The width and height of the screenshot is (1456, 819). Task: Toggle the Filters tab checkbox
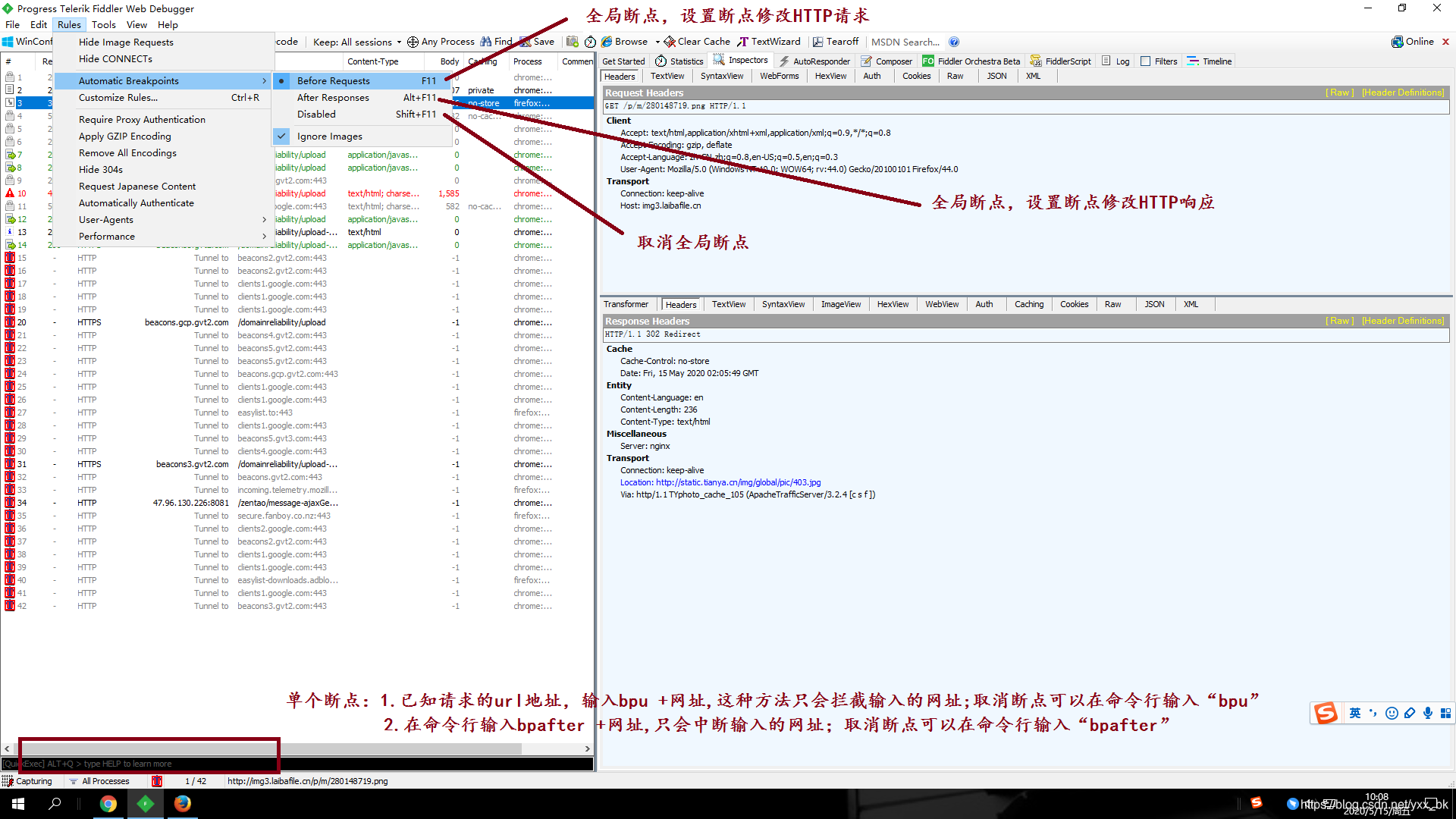click(1146, 61)
